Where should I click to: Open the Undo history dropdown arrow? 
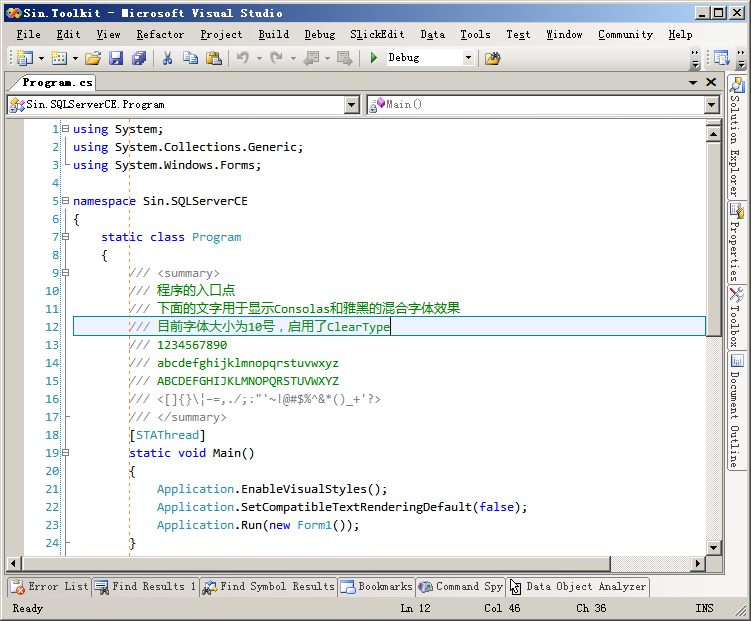coord(259,58)
